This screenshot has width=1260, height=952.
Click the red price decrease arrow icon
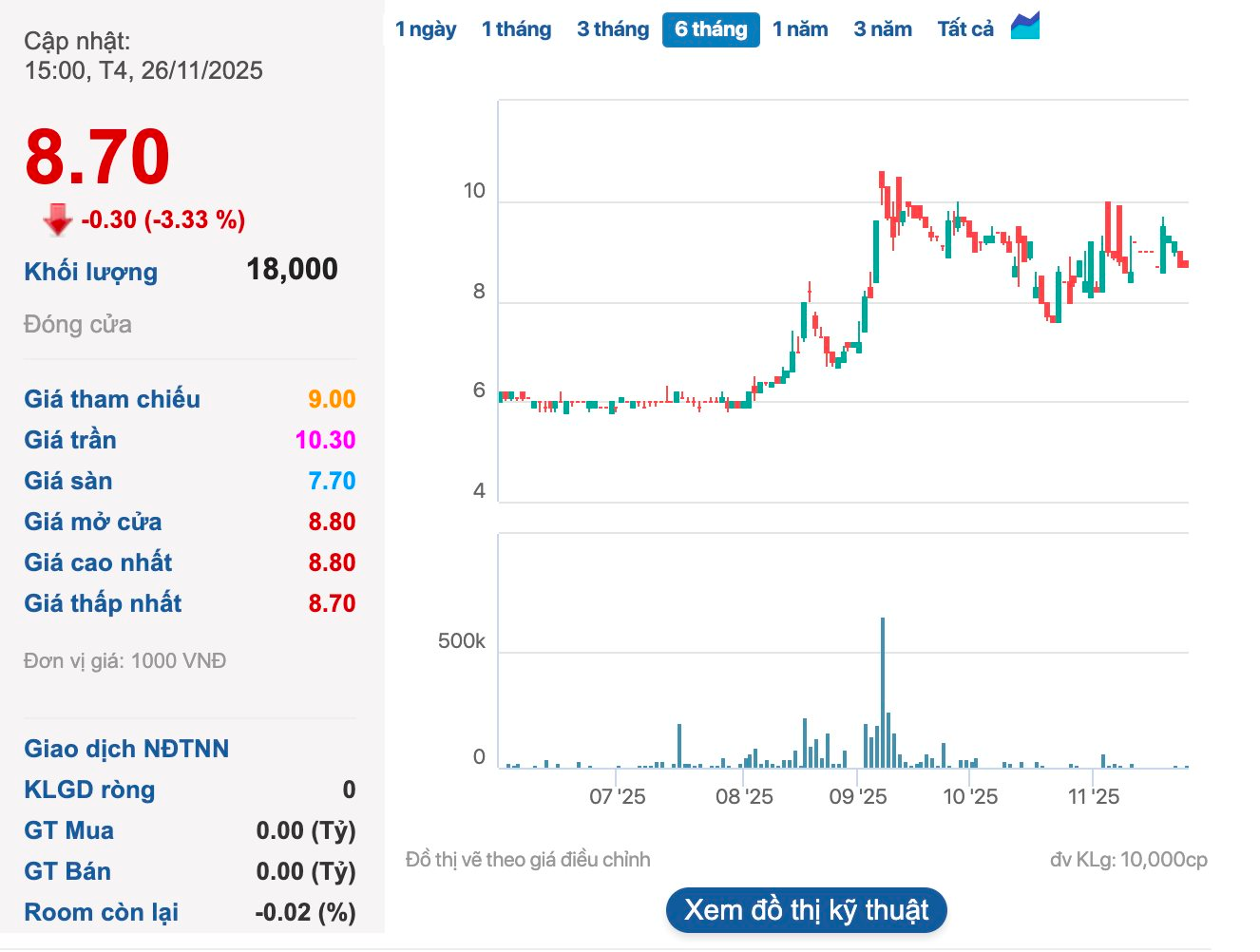(x=55, y=219)
